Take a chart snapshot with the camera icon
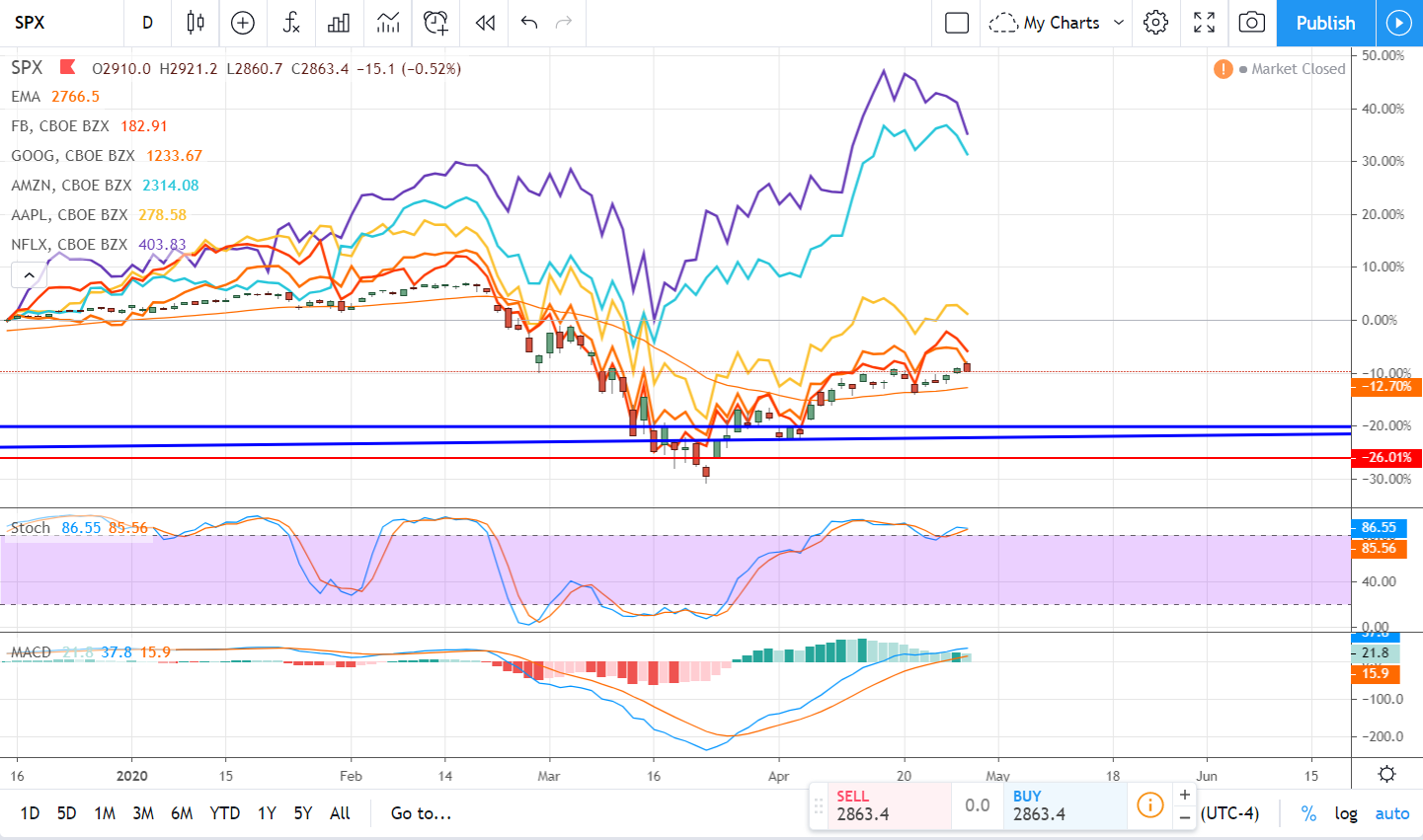 pos(1251,23)
